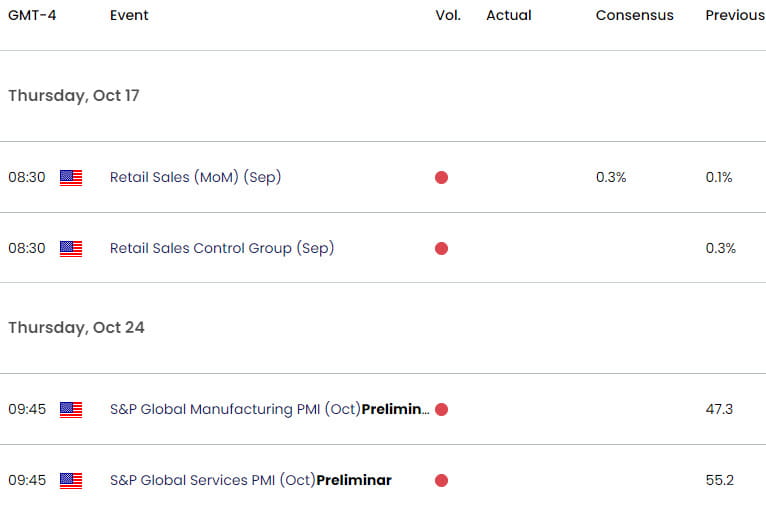Click red volatility dot for Services PMI
This screenshot has height=511, width=766.
(441, 480)
